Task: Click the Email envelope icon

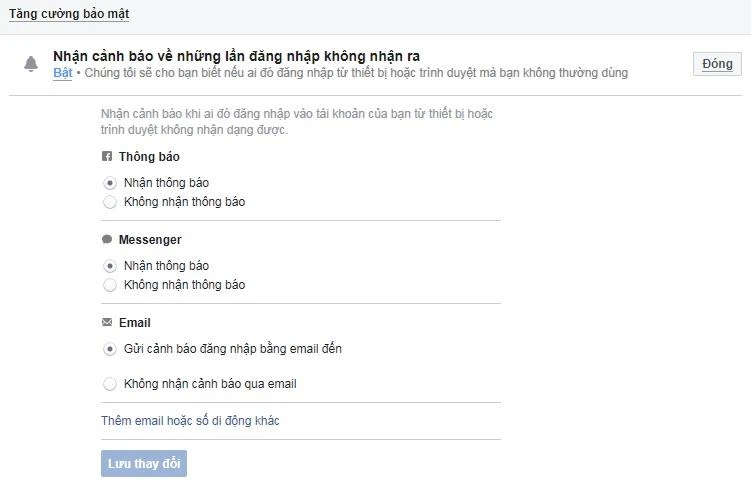Action: tap(107, 323)
